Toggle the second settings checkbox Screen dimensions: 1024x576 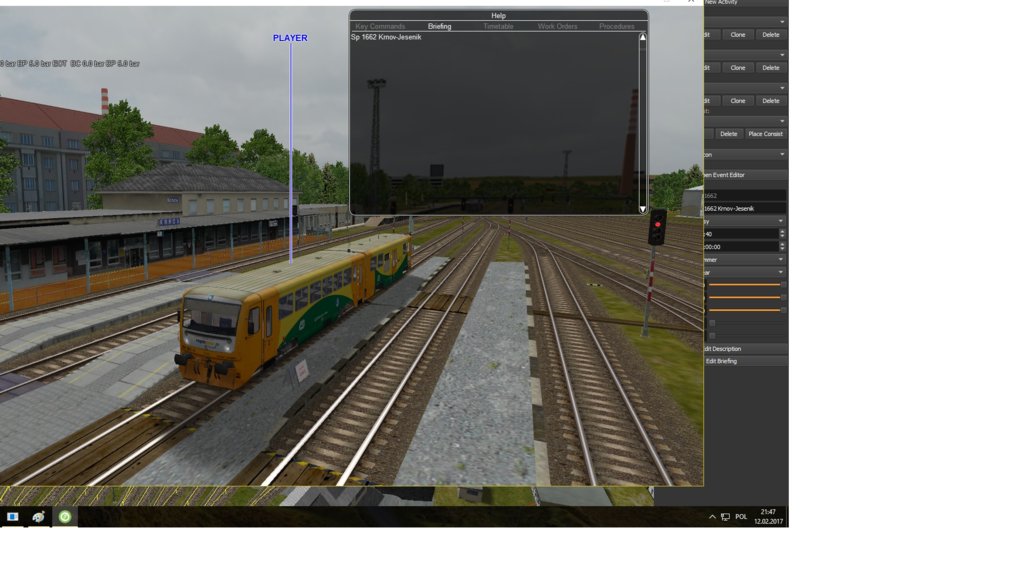click(712, 335)
